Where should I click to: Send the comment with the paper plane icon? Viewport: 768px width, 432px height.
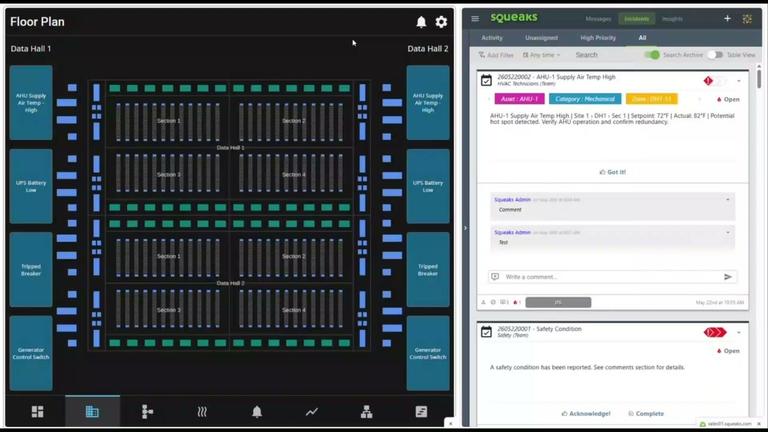728,277
